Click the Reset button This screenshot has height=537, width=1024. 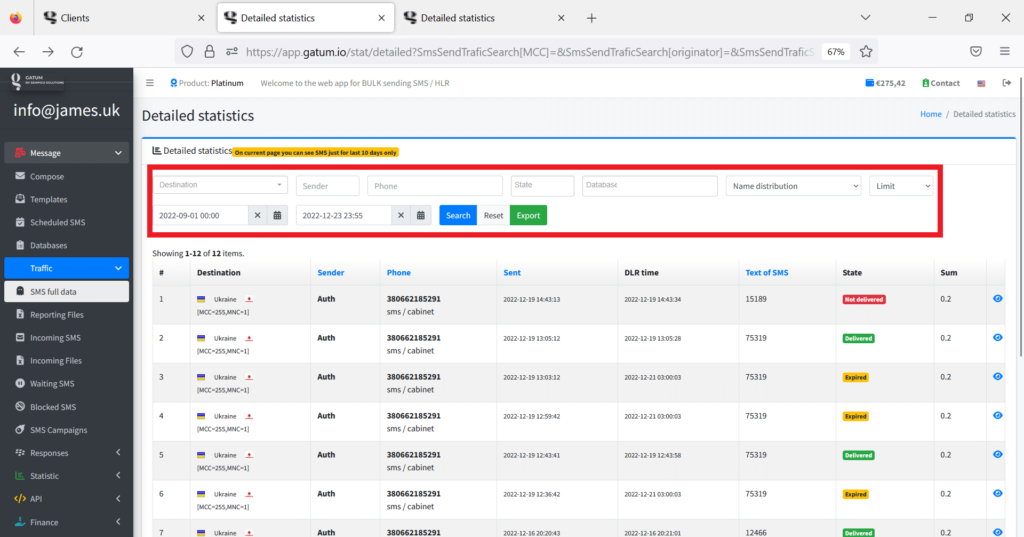coord(493,215)
